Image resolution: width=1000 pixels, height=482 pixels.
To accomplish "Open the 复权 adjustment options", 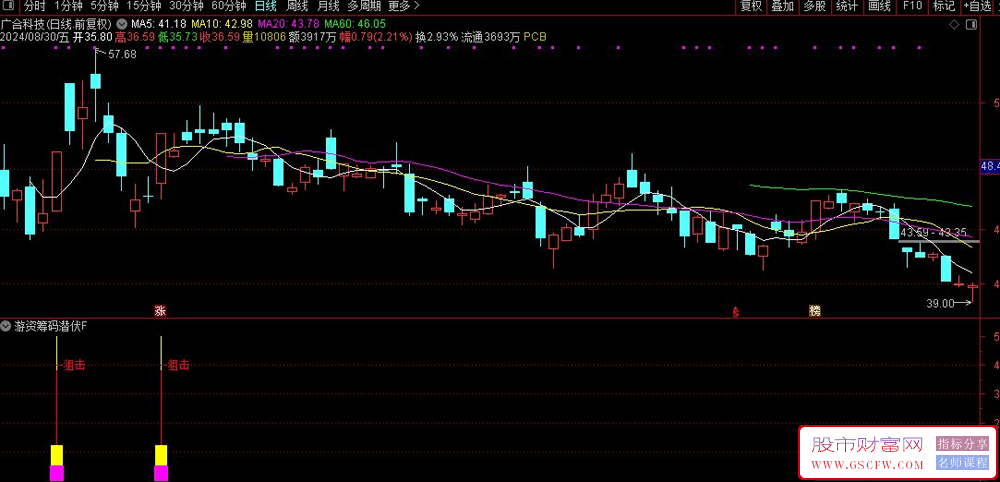I will pyautogui.click(x=751, y=6).
